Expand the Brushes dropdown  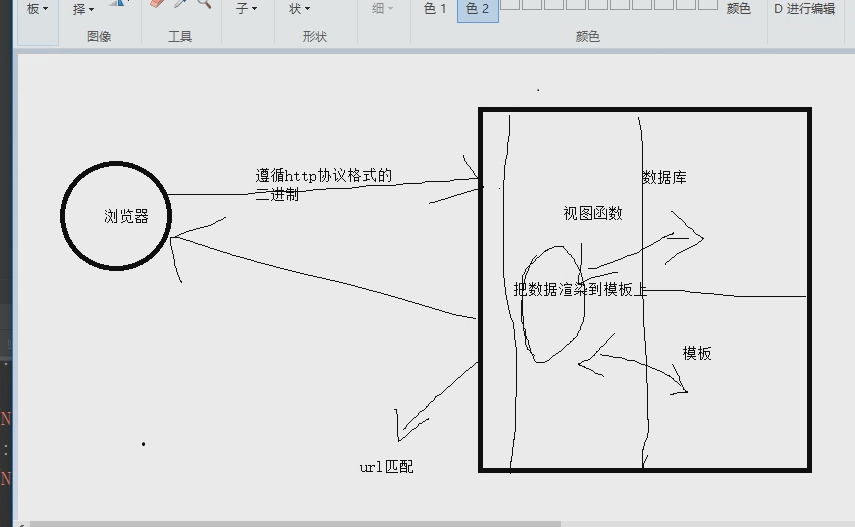(x=246, y=9)
